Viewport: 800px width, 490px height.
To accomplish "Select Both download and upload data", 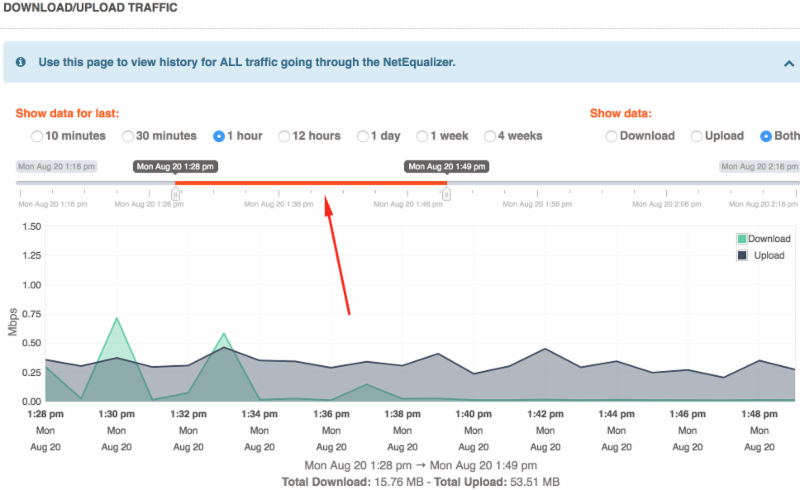I will click(766, 136).
